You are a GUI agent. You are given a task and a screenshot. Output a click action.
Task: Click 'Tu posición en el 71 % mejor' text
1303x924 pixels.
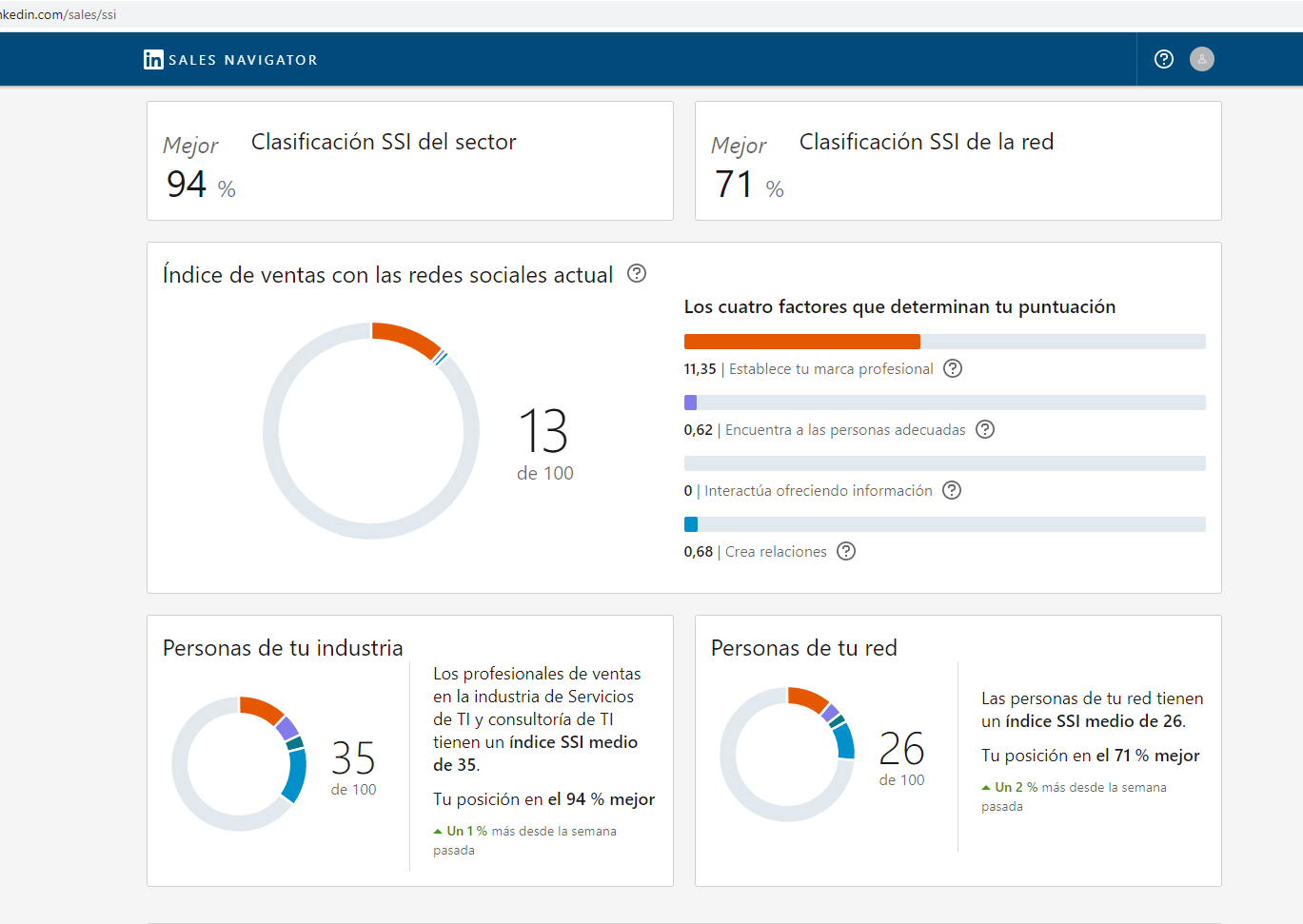[1091, 756]
